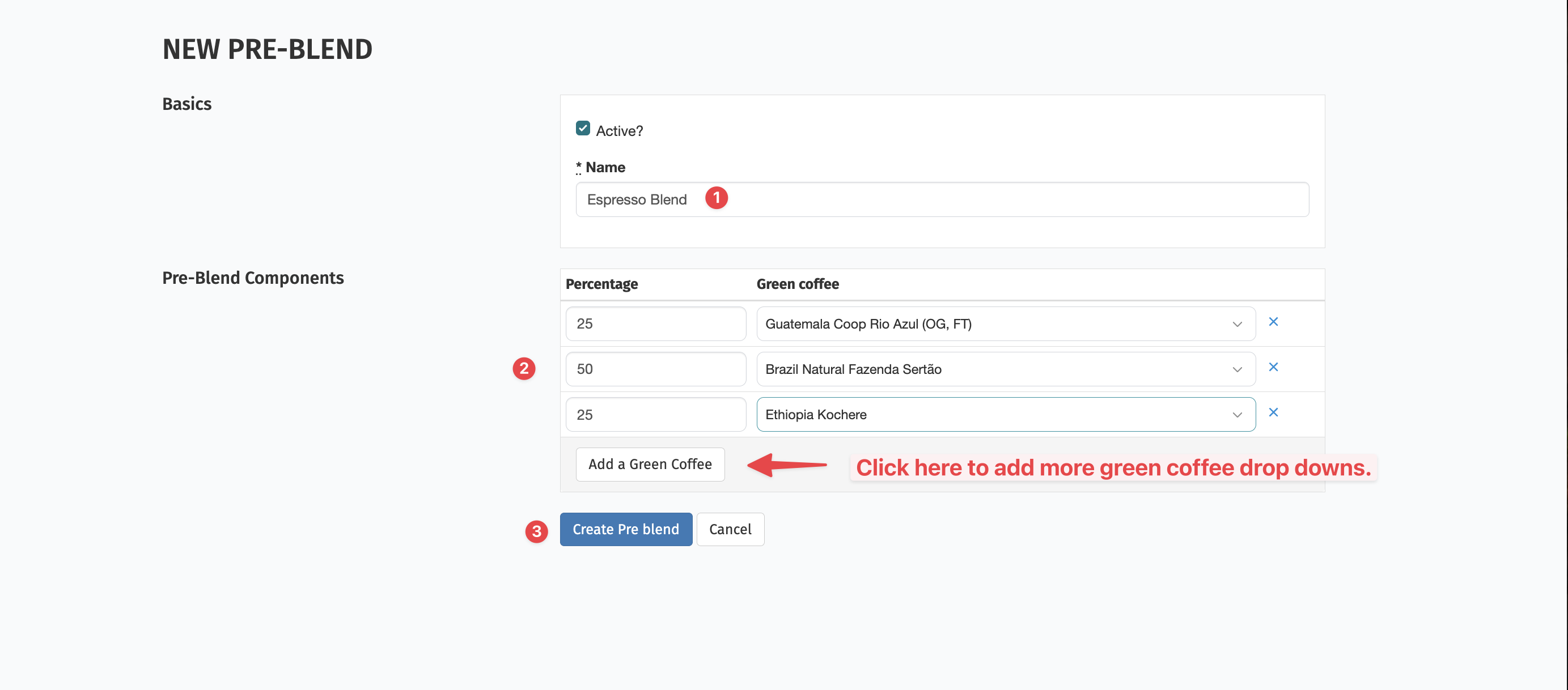Uncheck the Active? checkbox
1568x690 pixels.
[x=583, y=129]
